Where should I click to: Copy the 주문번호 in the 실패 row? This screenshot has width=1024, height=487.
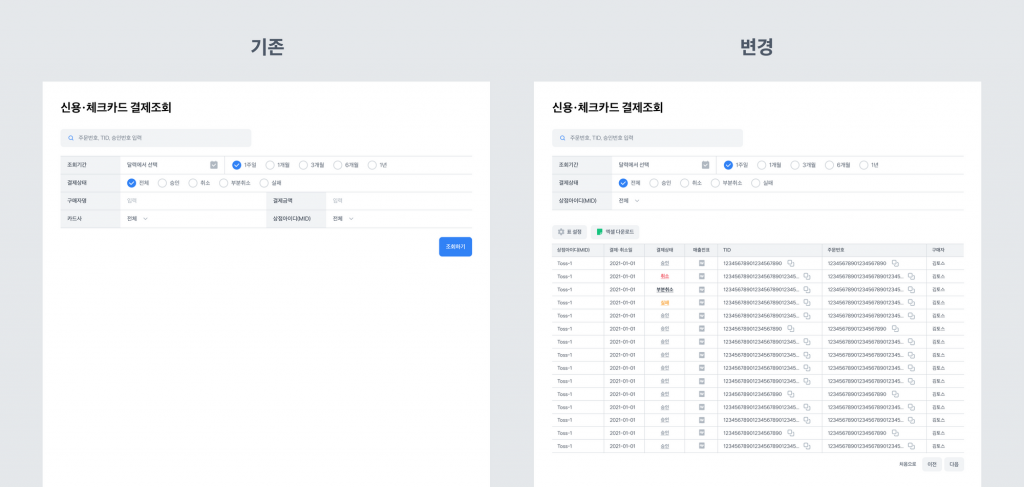(911, 302)
